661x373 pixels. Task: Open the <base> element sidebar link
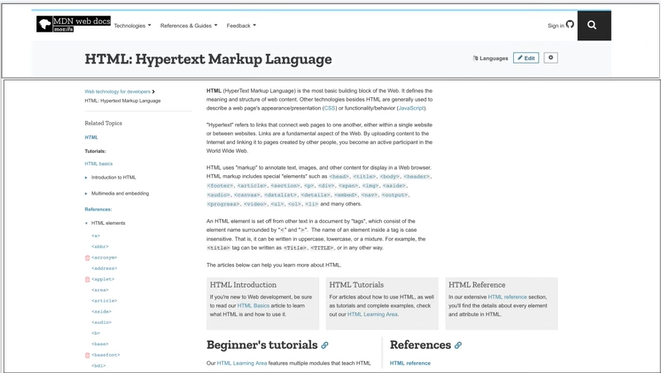point(100,344)
